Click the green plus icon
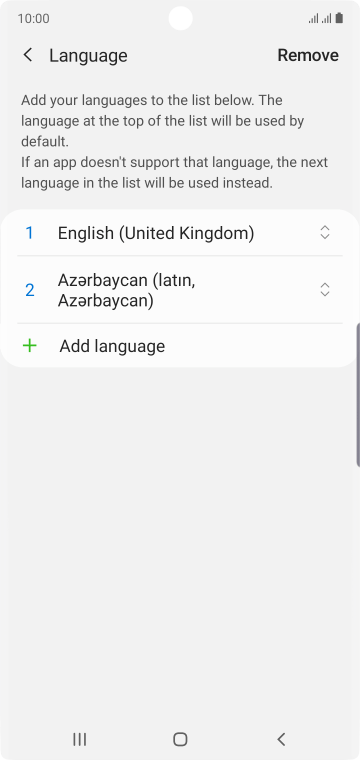 click(x=30, y=346)
